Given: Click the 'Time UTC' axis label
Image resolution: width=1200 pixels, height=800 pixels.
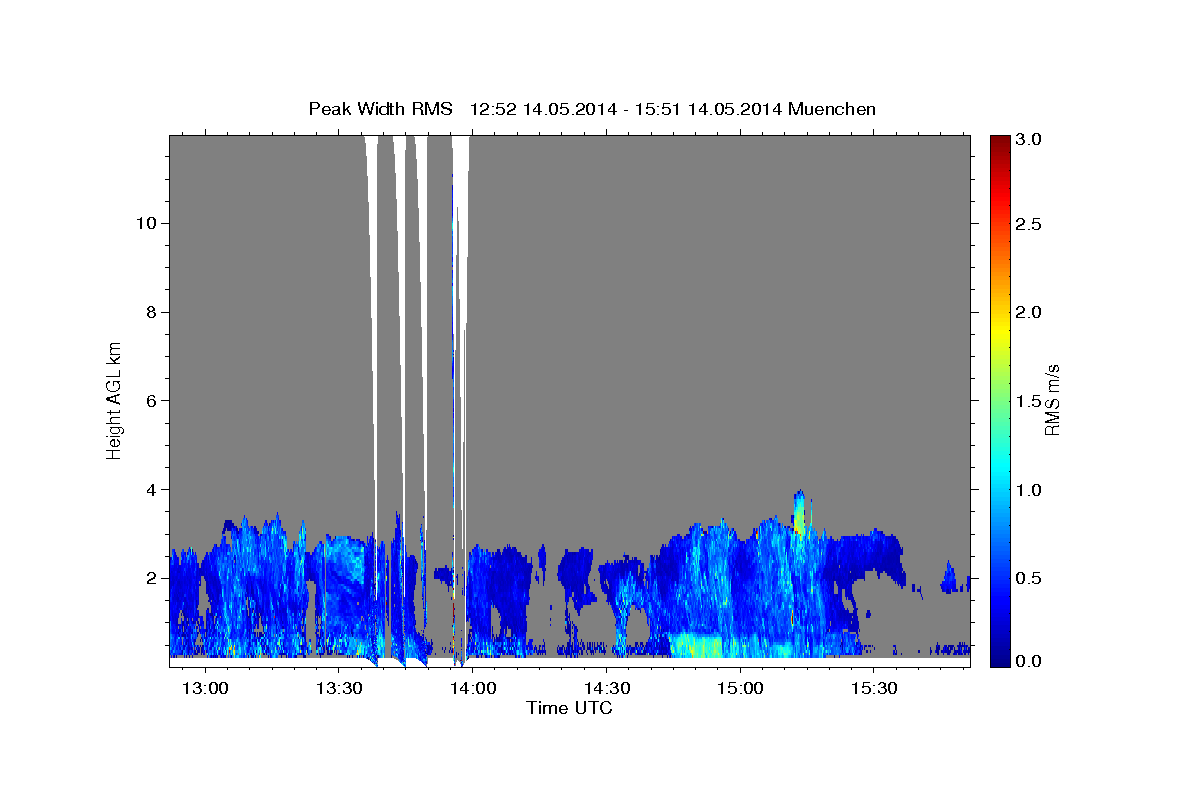Looking at the screenshot, I should pos(569,708).
